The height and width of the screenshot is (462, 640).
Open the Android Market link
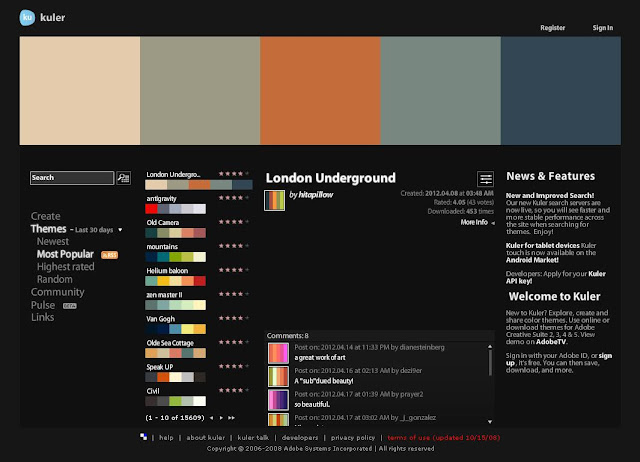[532, 260]
